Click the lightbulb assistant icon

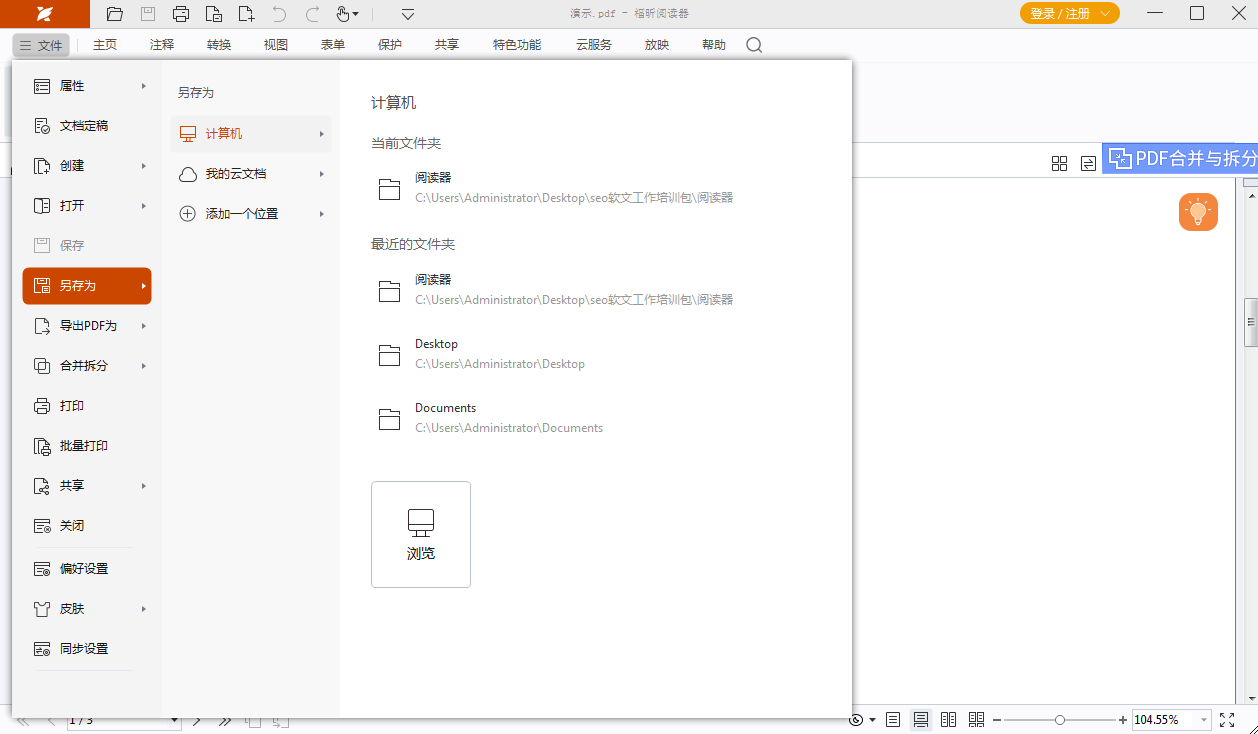pos(1198,211)
